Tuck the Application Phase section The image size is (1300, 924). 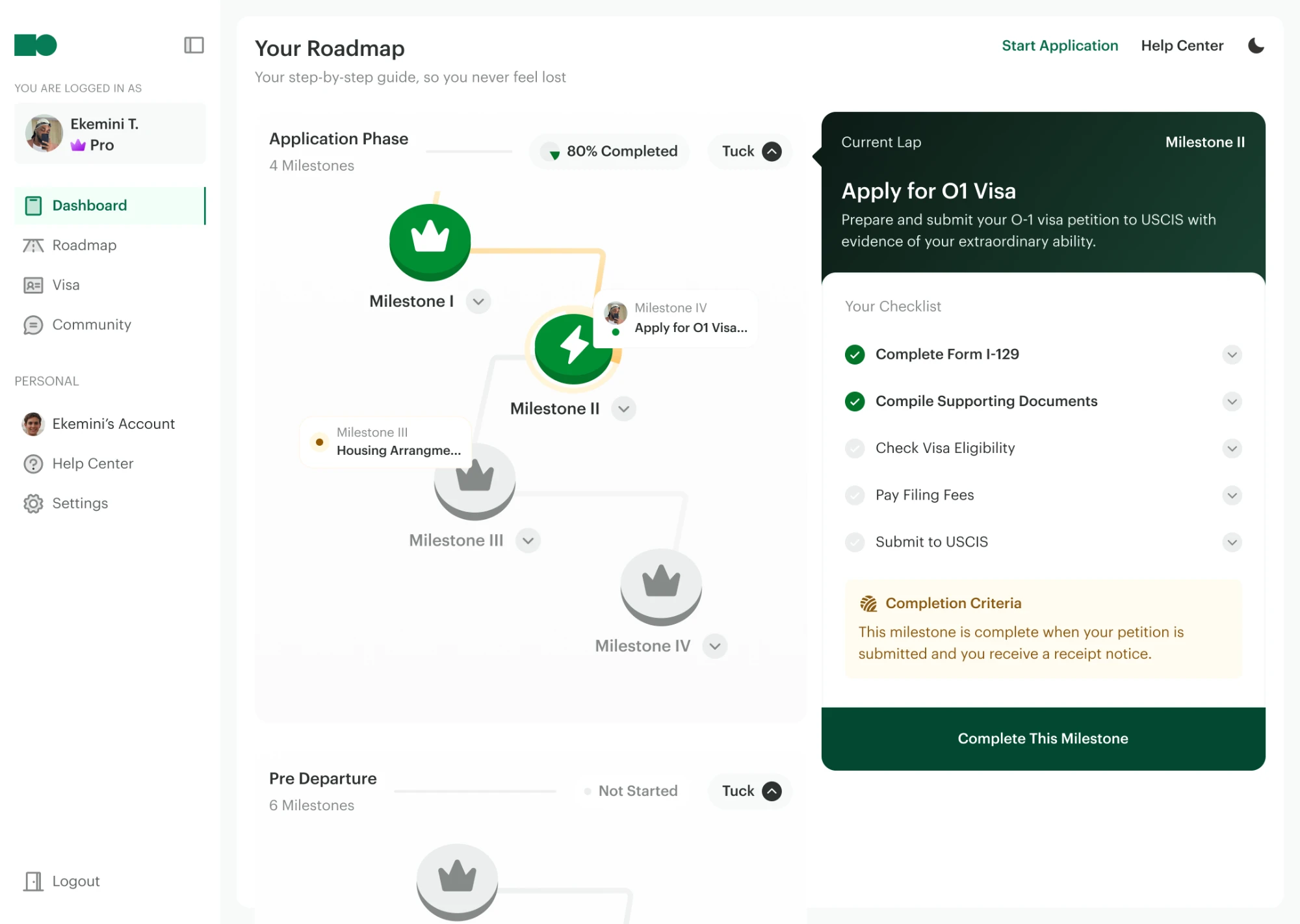[x=751, y=151]
